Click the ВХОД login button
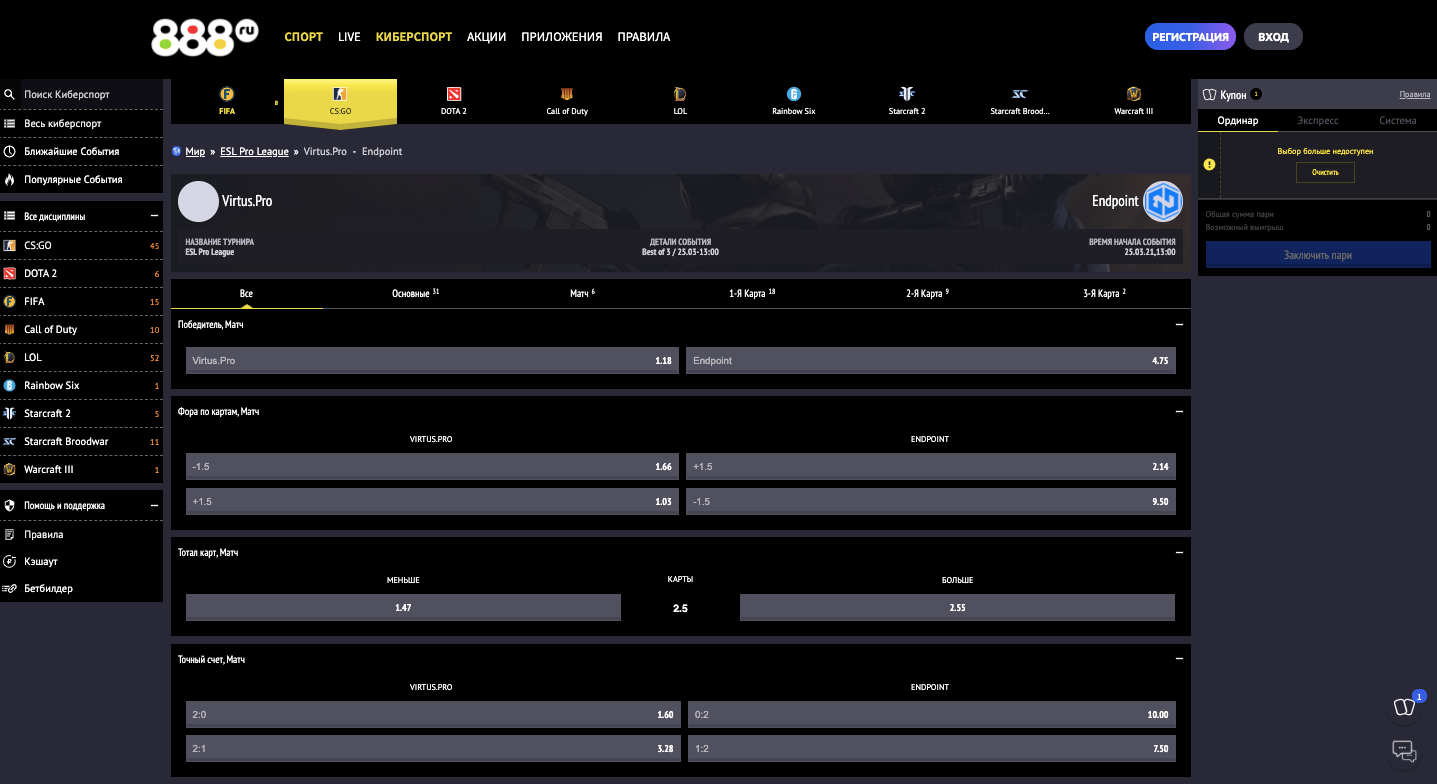The height and width of the screenshot is (784, 1437). click(1273, 37)
